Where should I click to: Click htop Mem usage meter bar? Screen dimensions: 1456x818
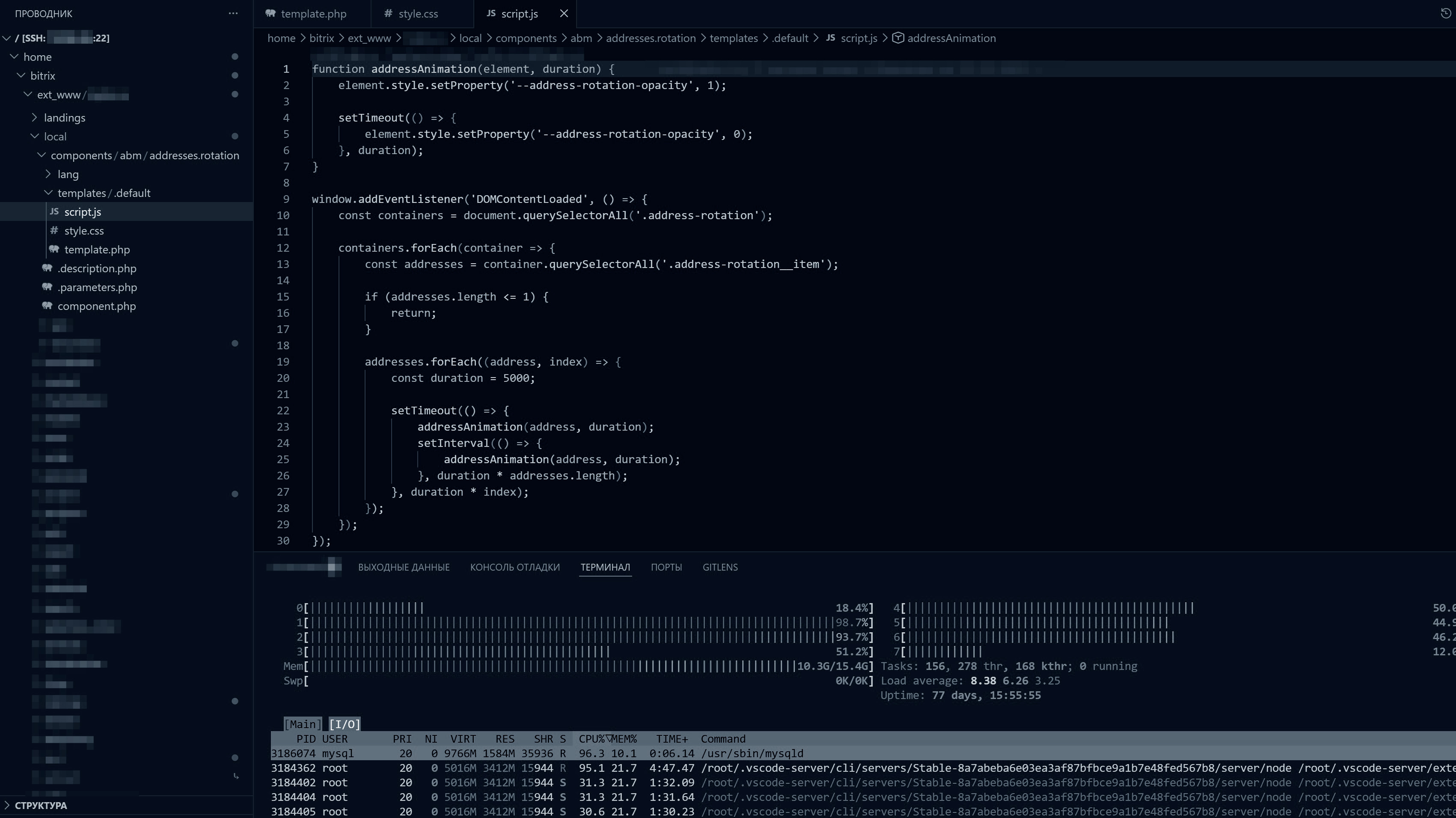pos(578,666)
